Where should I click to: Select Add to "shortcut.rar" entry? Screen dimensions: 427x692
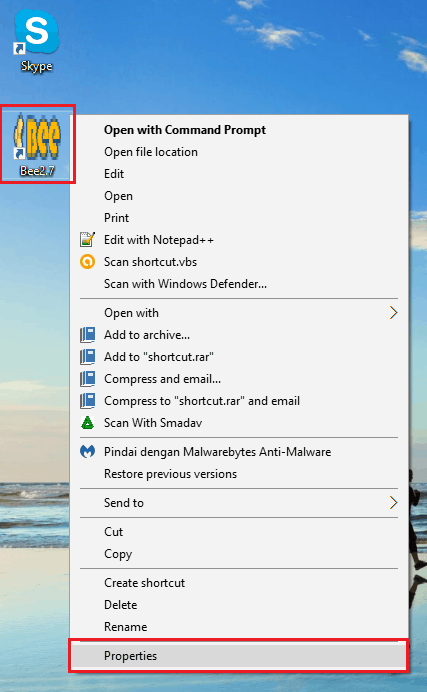(x=159, y=357)
